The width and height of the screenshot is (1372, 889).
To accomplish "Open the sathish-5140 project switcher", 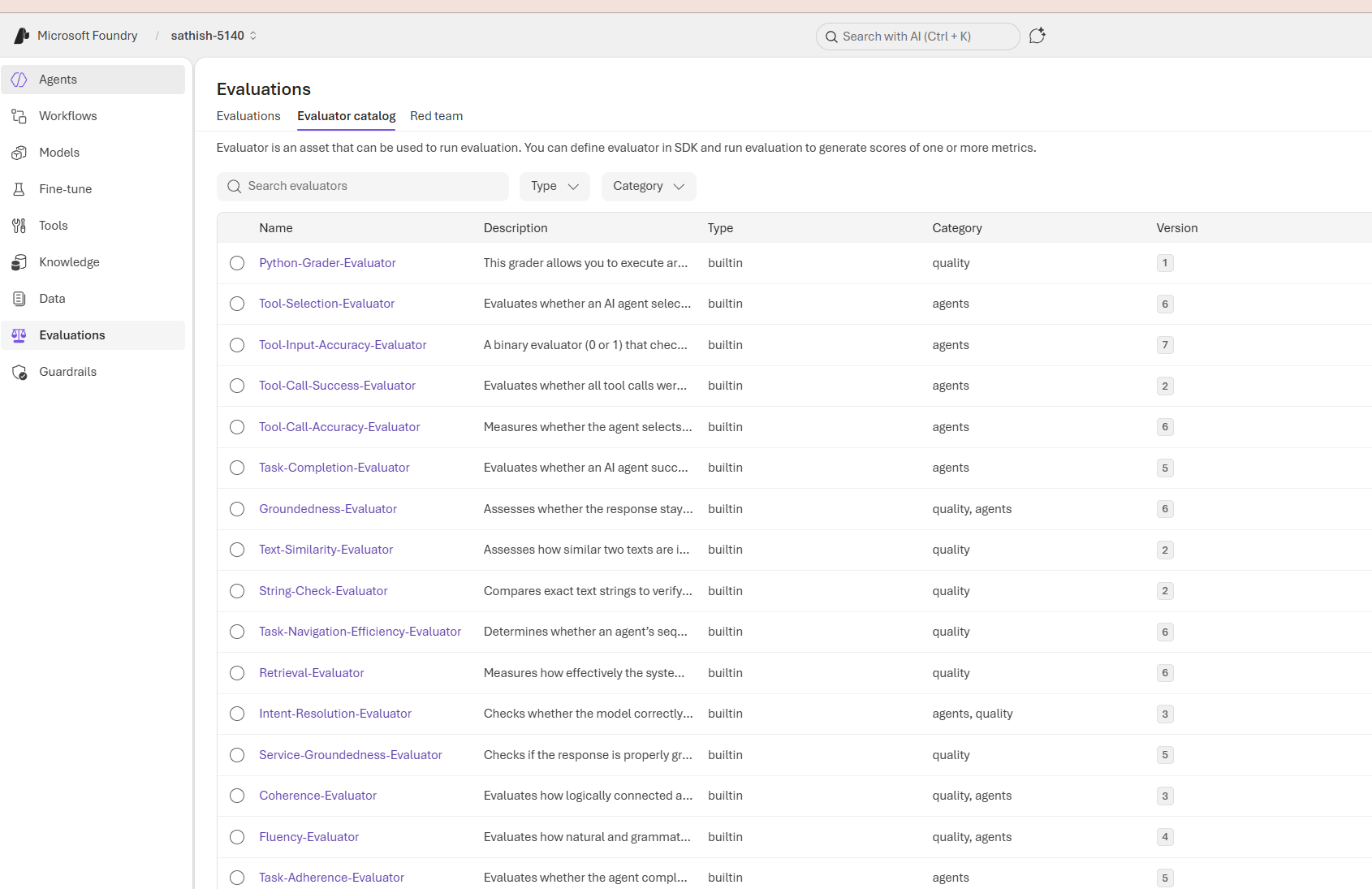I will [x=214, y=36].
